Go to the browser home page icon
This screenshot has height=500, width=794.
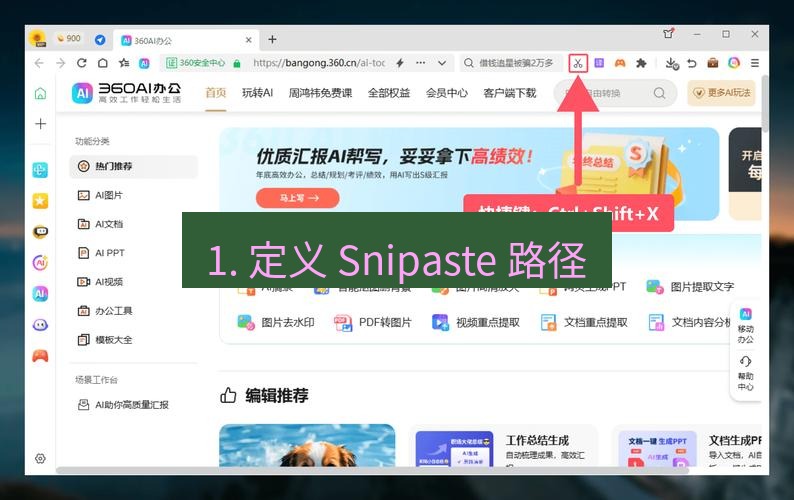pos(103,63)
